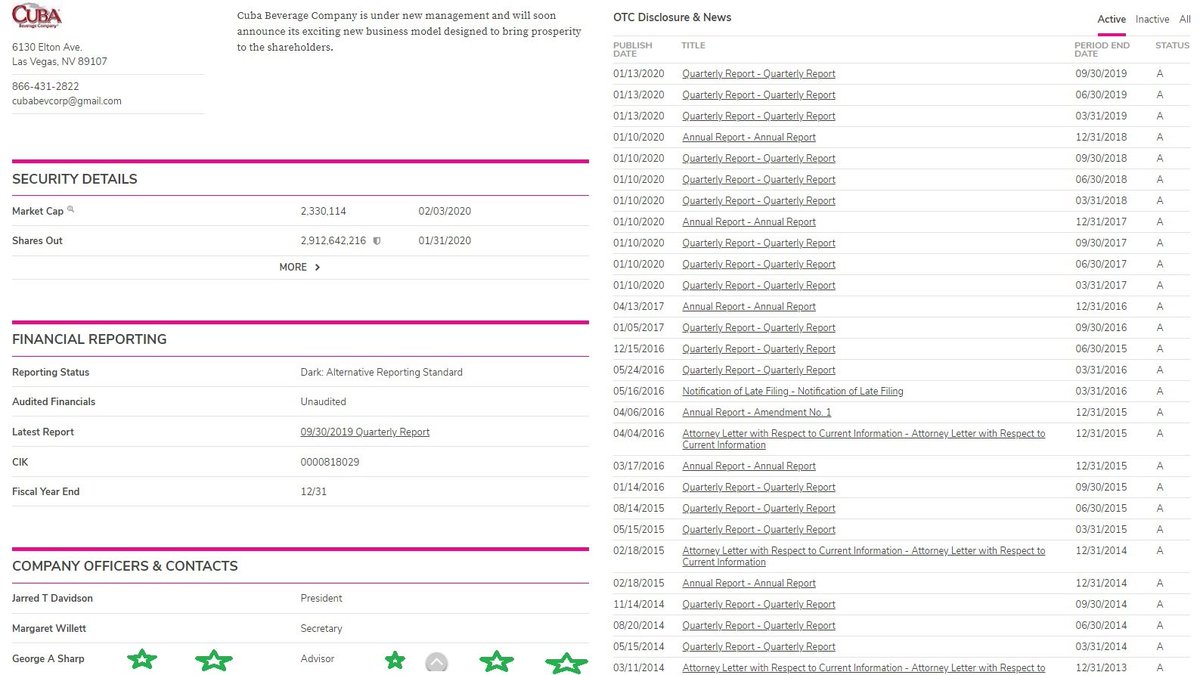Open Quarterly Report published 12/15/2016
This screenshot has height=675, width=1200.
pyautogui.click(x=759, y=349)
